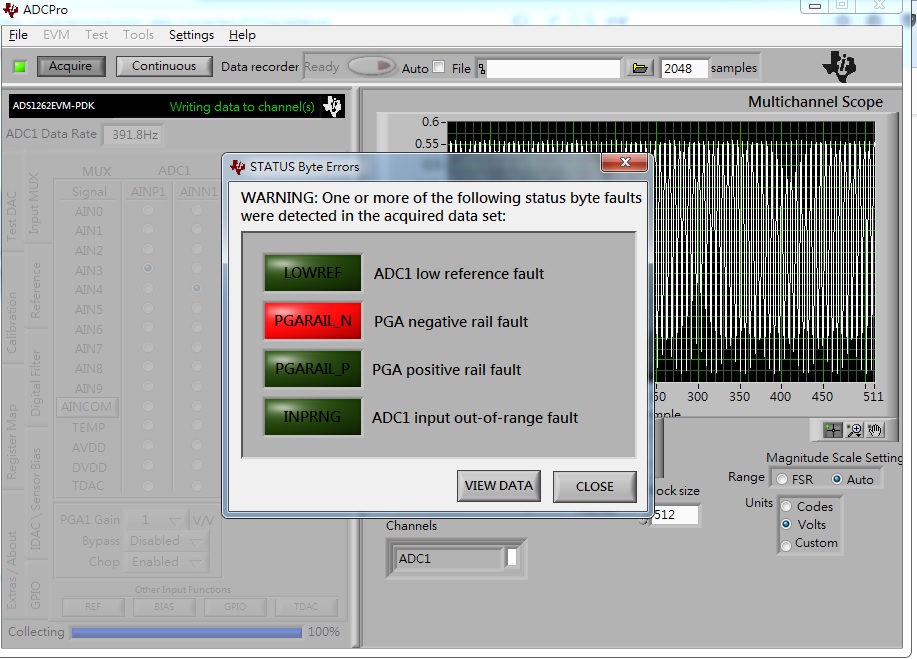Image resolution: width=917 pixels, height=659 pixels.
Task: Click the ADCPro title bar icon
Action: click(x=11, y=9)
